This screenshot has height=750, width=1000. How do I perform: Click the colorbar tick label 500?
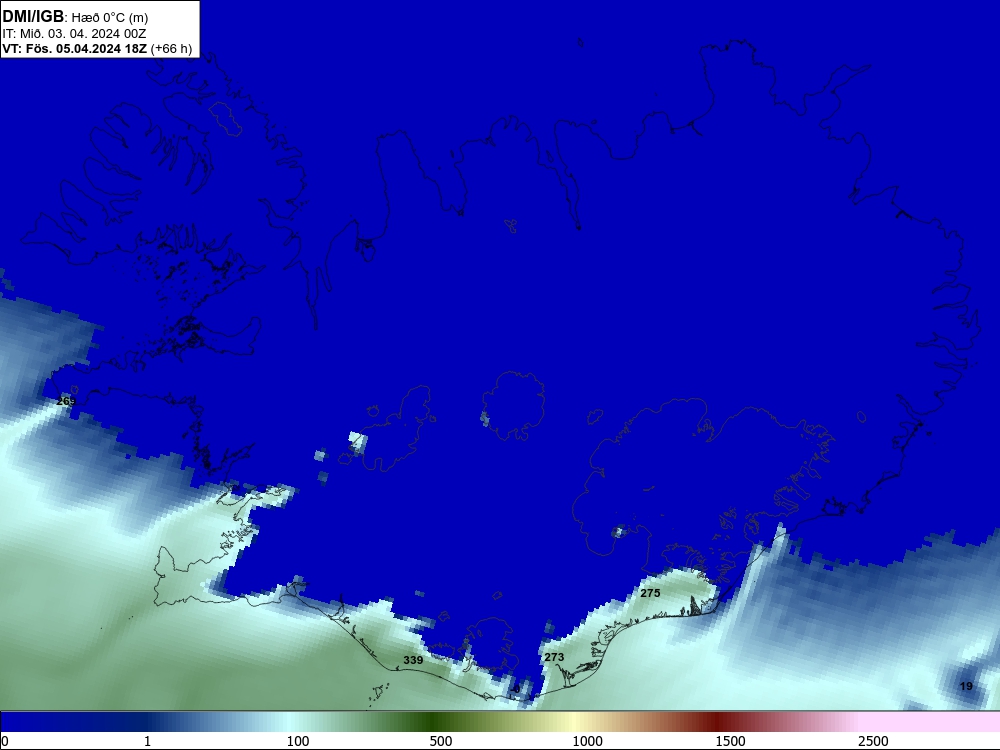pyautogui.click(x=441, y=741)
